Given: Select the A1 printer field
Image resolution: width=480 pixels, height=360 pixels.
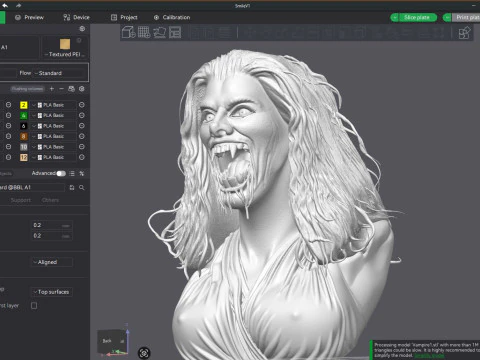Looking at the screenshot, I should (19, 47).
